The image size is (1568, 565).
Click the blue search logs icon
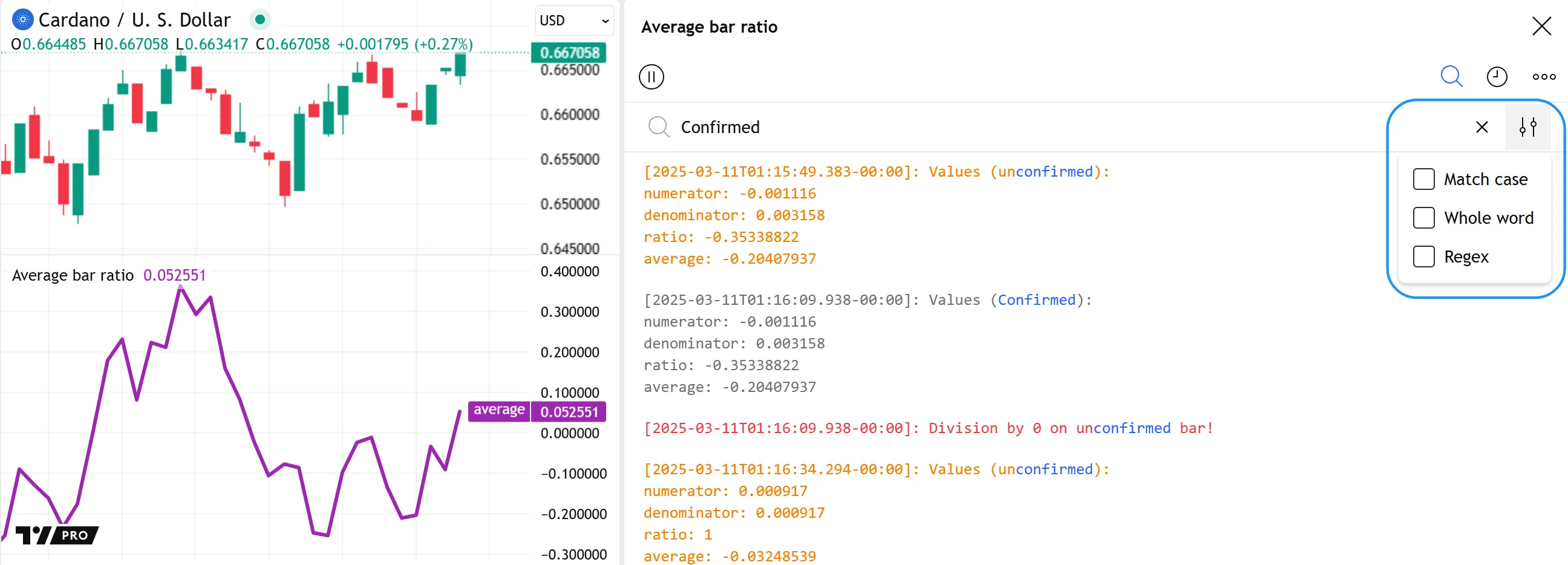click(x=1451, y=77)
